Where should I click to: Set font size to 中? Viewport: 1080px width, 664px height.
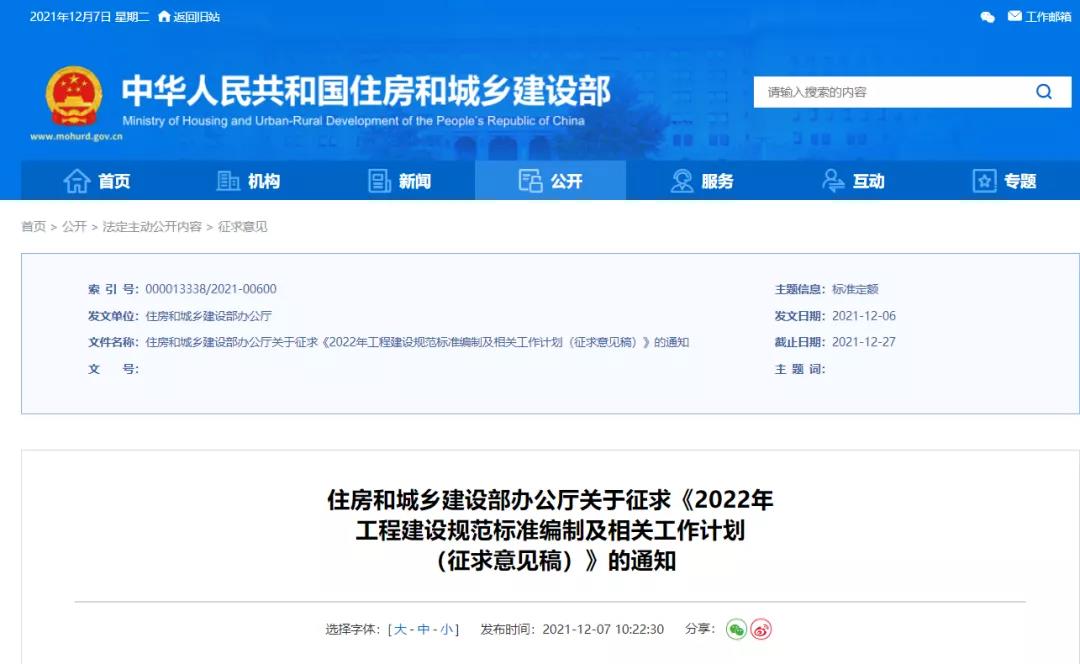click(423, 630)
